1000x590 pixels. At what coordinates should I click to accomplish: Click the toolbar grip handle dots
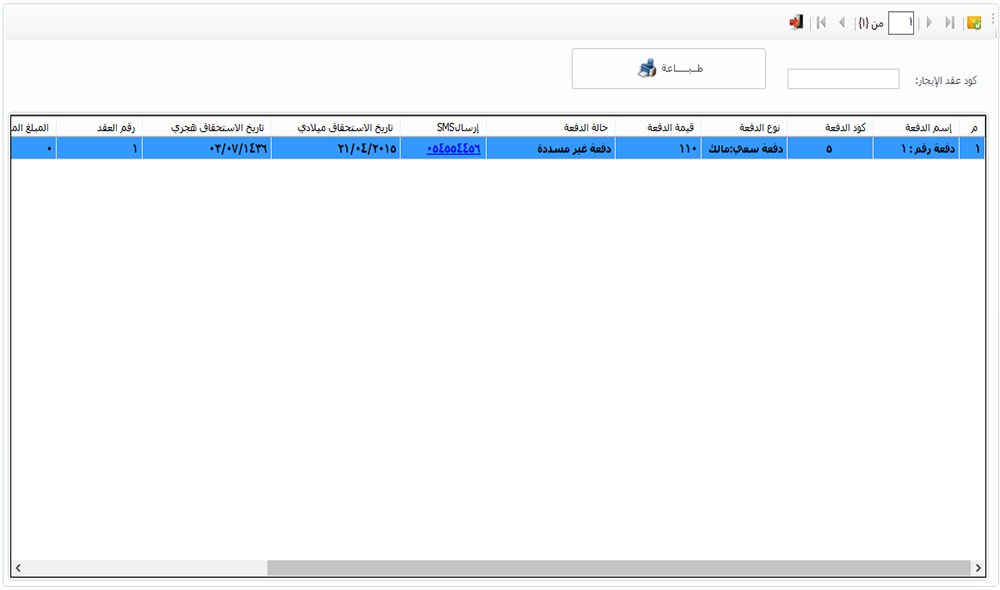click(992, 20)
